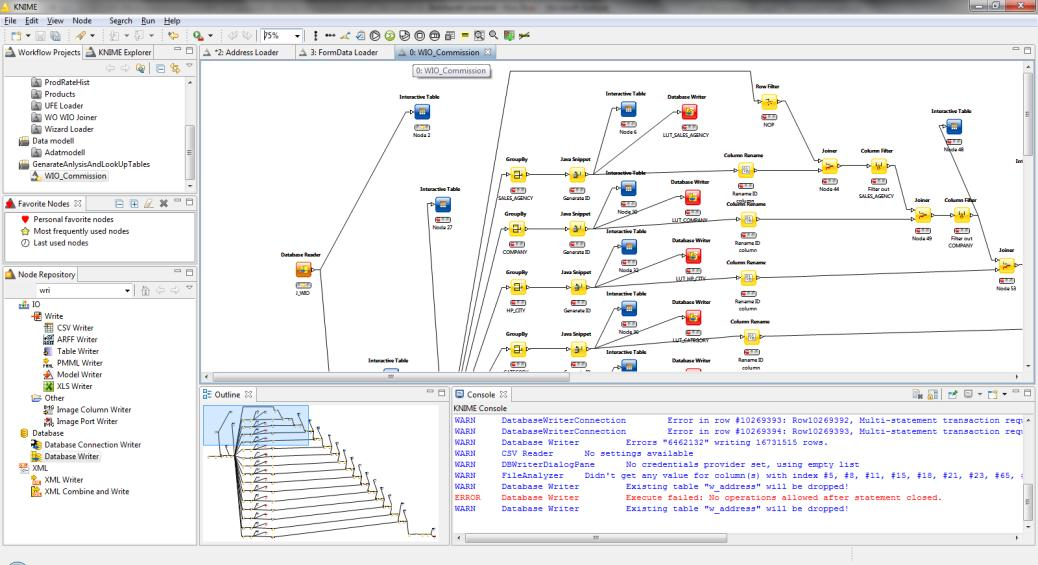The height and width of the screenshot is (565, 1038).
Task: Click the Save toolbar icon
Action: click(40, 36)
